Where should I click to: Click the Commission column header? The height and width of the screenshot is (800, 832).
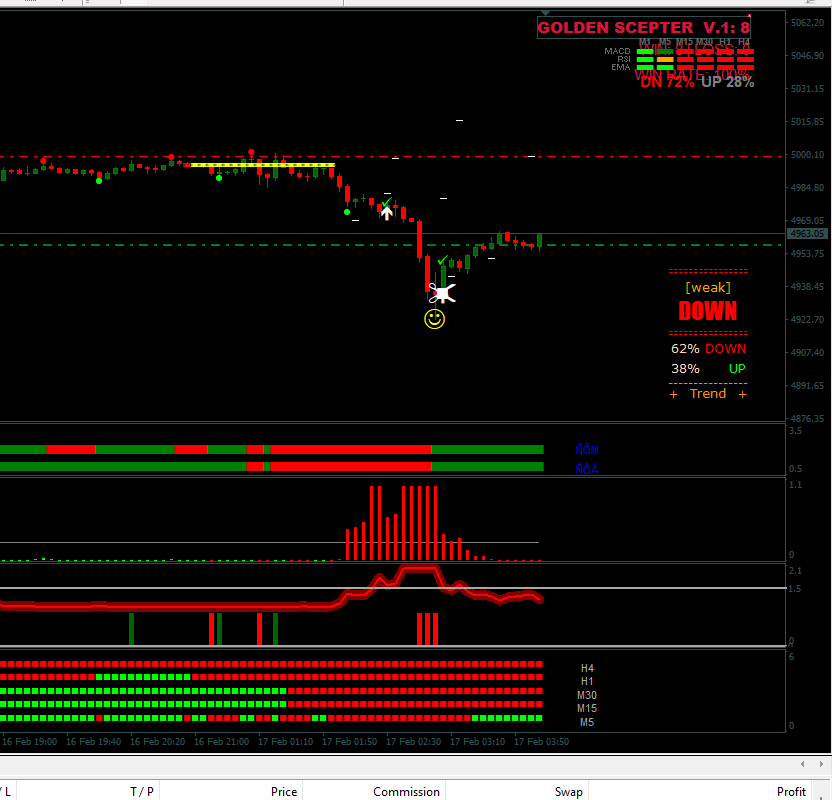coord(406,791)
